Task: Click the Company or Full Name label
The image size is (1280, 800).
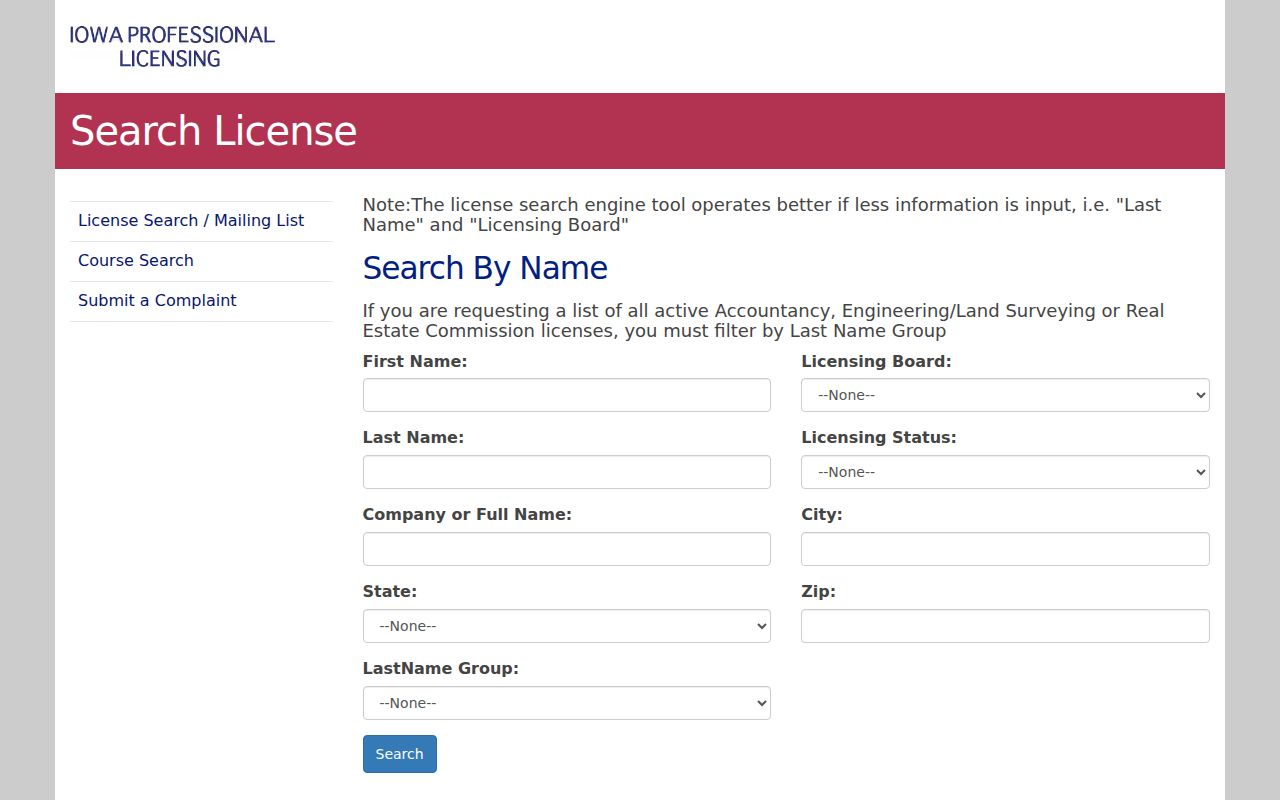Action: (467, 514)
